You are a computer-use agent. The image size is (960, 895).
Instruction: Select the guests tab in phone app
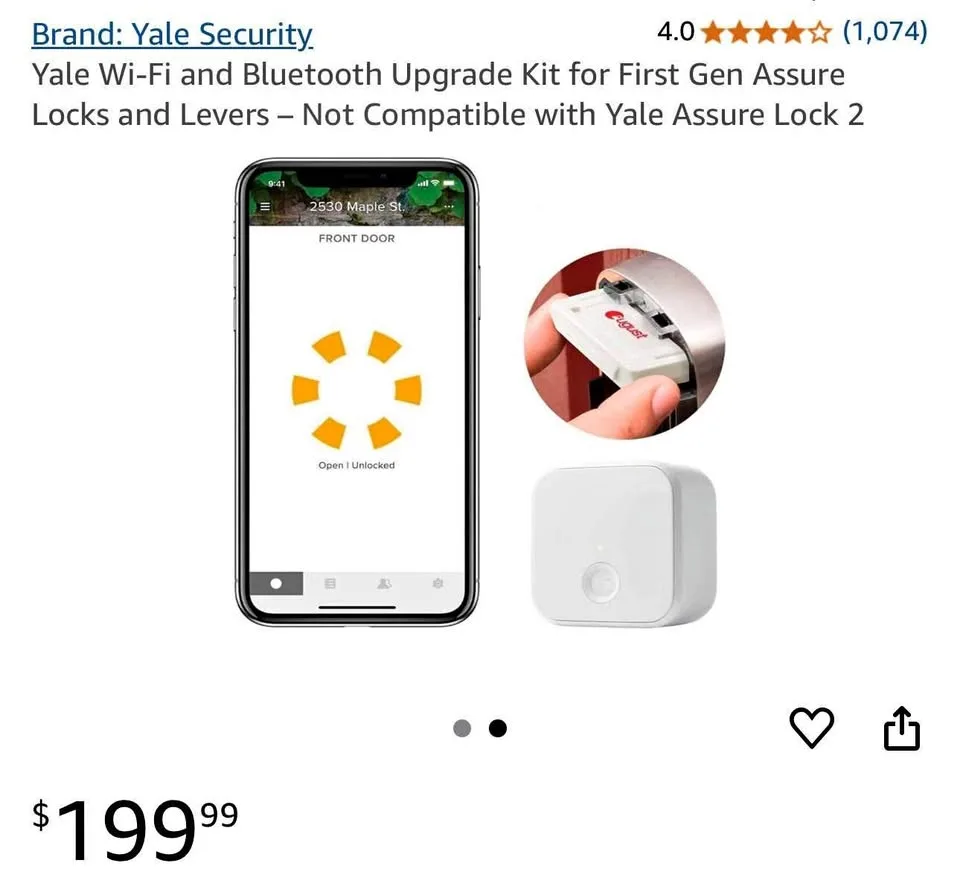click(x=384, y=583)
